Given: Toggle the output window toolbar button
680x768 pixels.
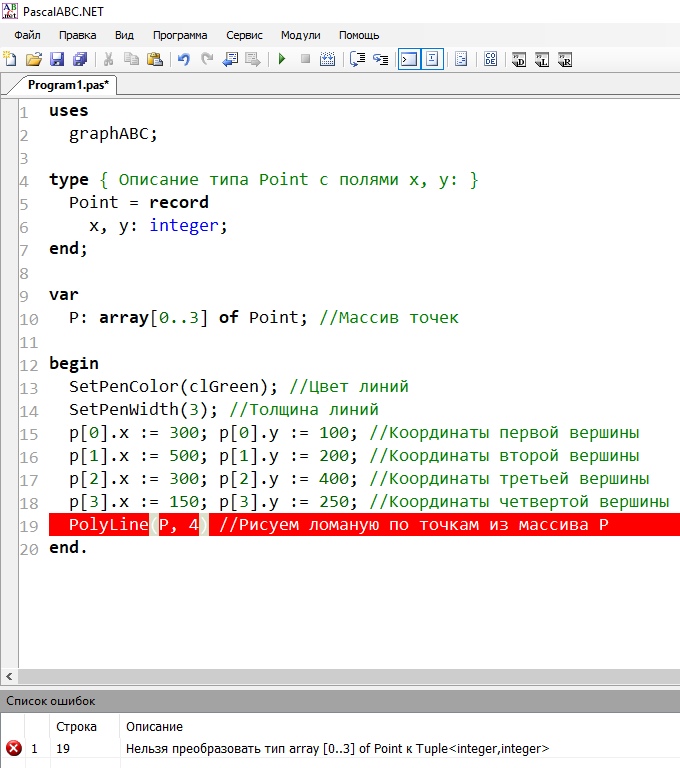Looking at the screenshot, I should pyautogui.click(x=408, y=59).
